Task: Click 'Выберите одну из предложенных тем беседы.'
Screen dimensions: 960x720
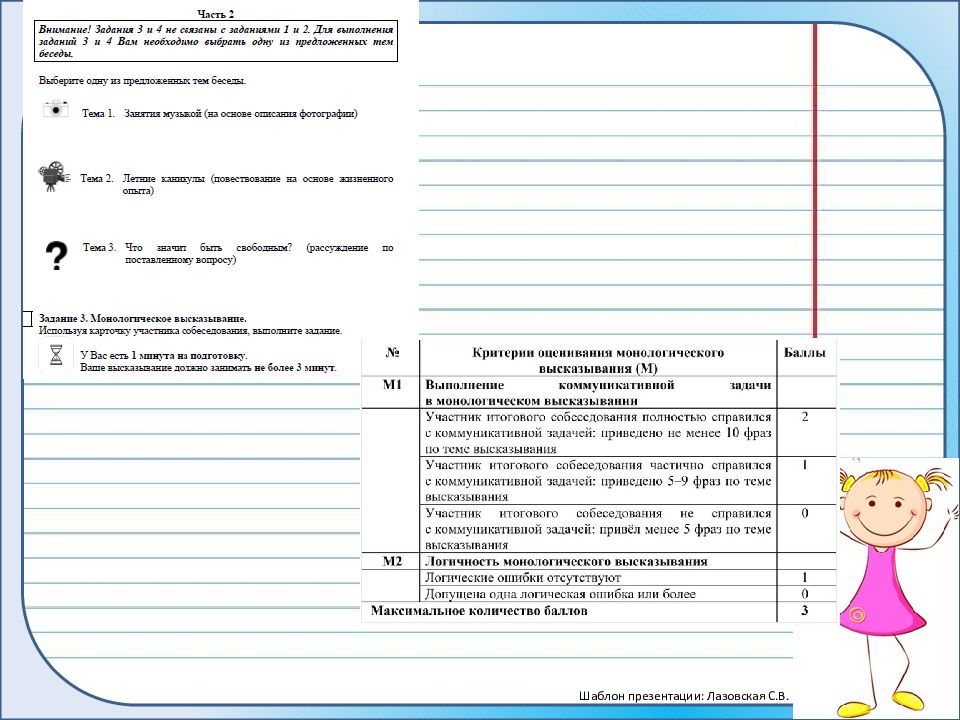Action: click(143, 80)
